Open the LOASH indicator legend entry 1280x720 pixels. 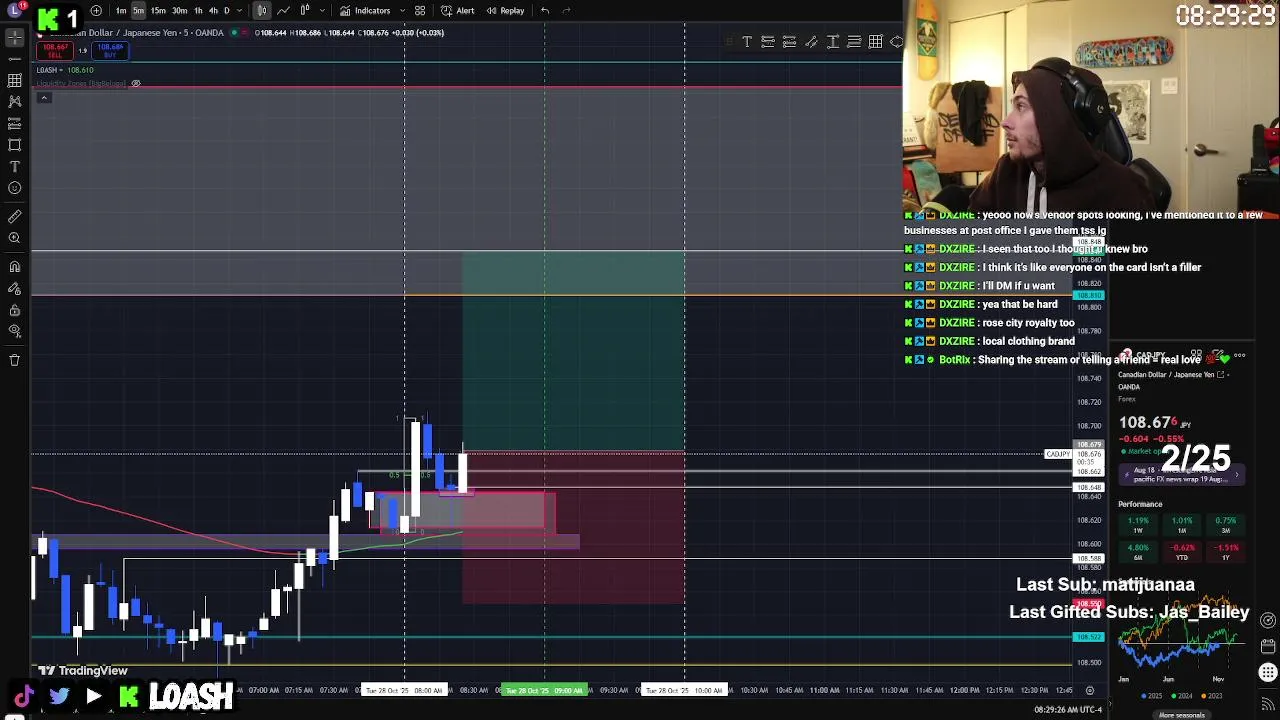pos(65,70)
